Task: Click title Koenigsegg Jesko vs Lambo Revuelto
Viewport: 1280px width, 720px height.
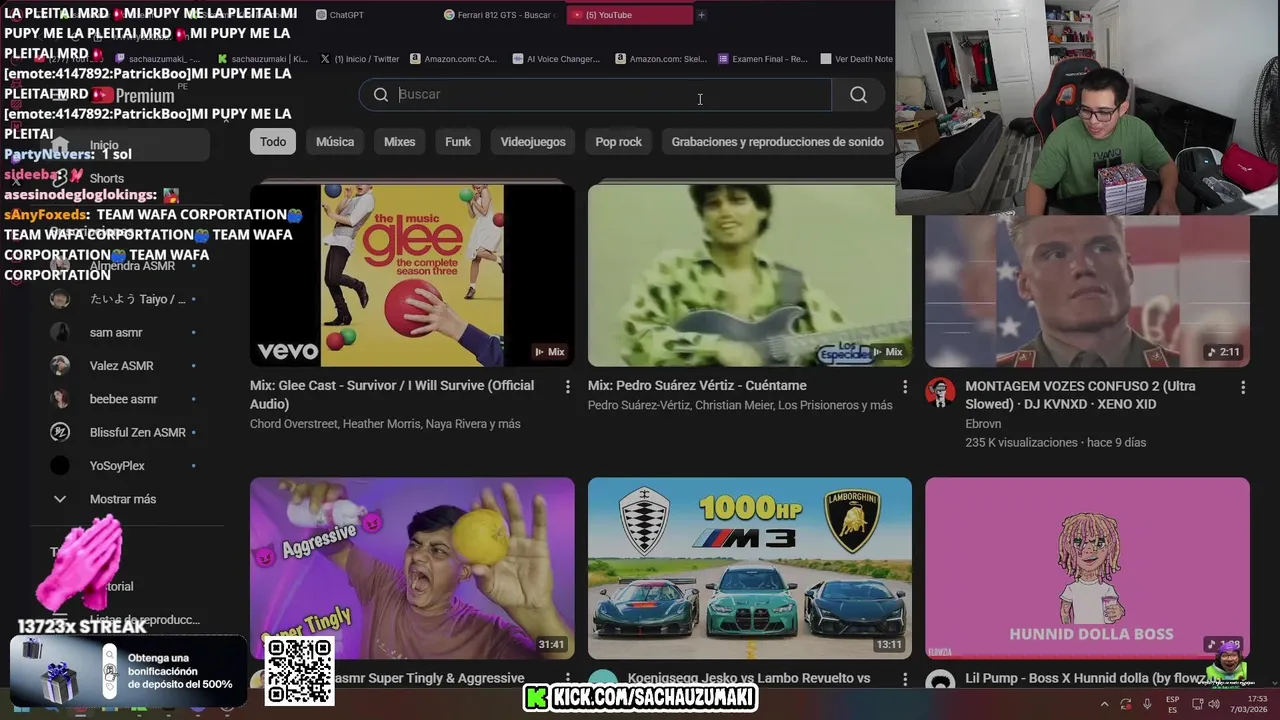Action: [x=749, y=678]
